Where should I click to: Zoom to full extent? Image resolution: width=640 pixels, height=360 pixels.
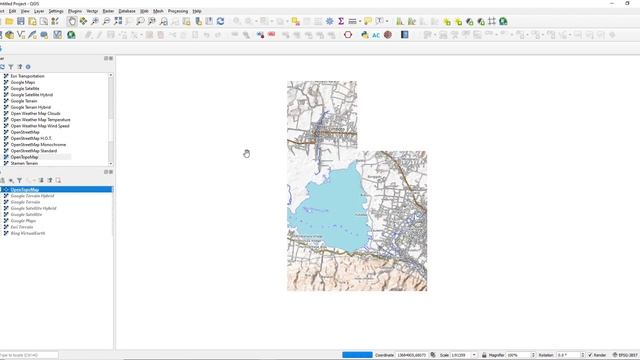click(x=118, y=21)
